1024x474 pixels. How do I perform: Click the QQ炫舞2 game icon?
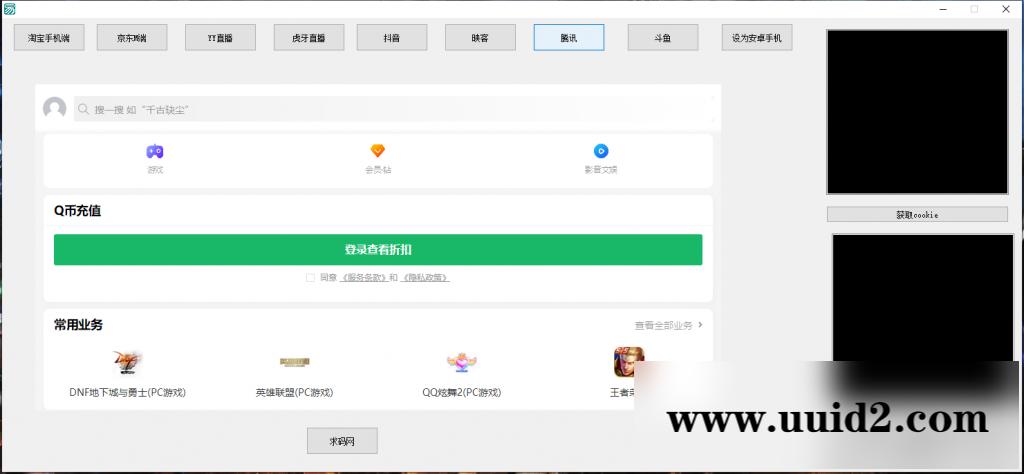[x=462, y=362]
